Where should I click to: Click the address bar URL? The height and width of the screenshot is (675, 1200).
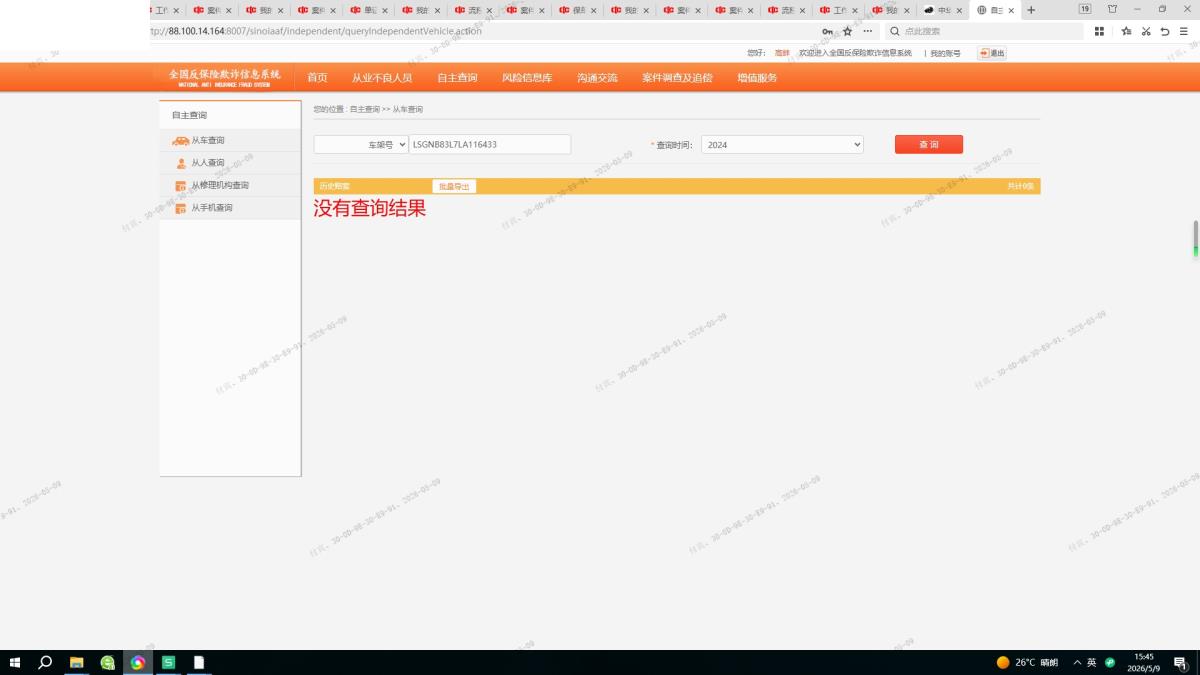pyautogui.click(x=316, y=32)
